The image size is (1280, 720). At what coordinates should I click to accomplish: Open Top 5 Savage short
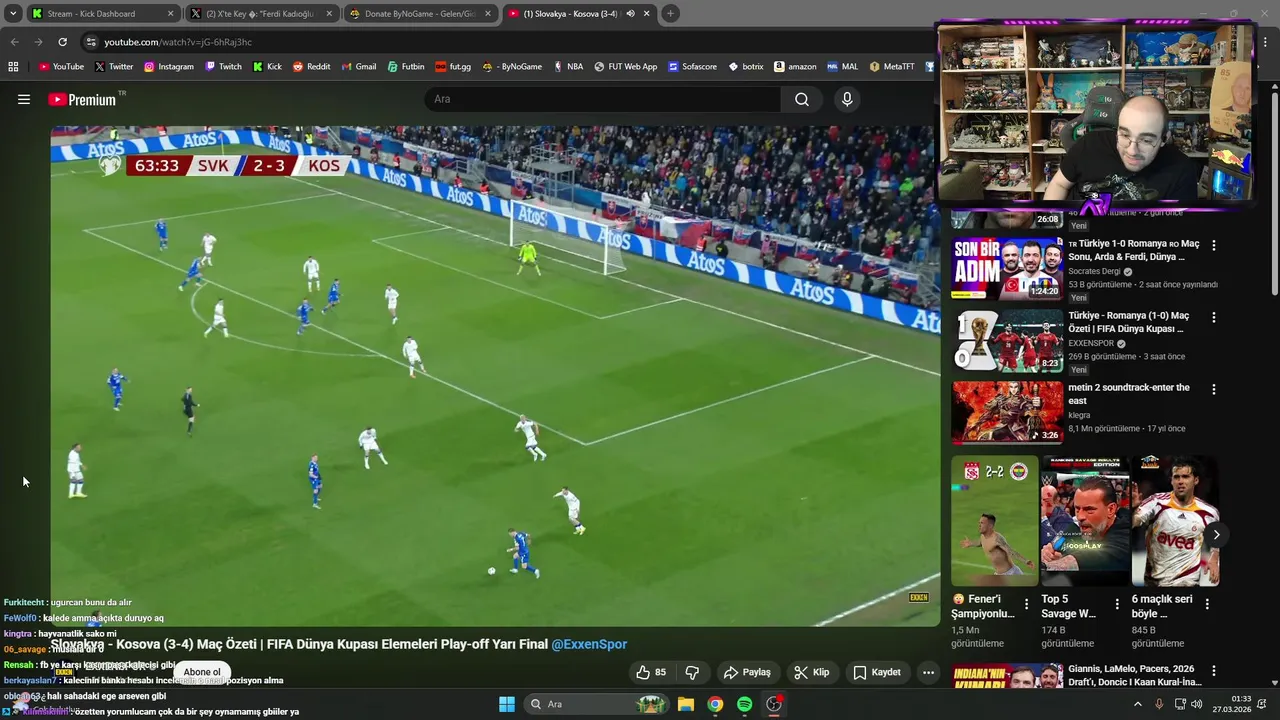pyautogui.click(x=1085, y=521)
